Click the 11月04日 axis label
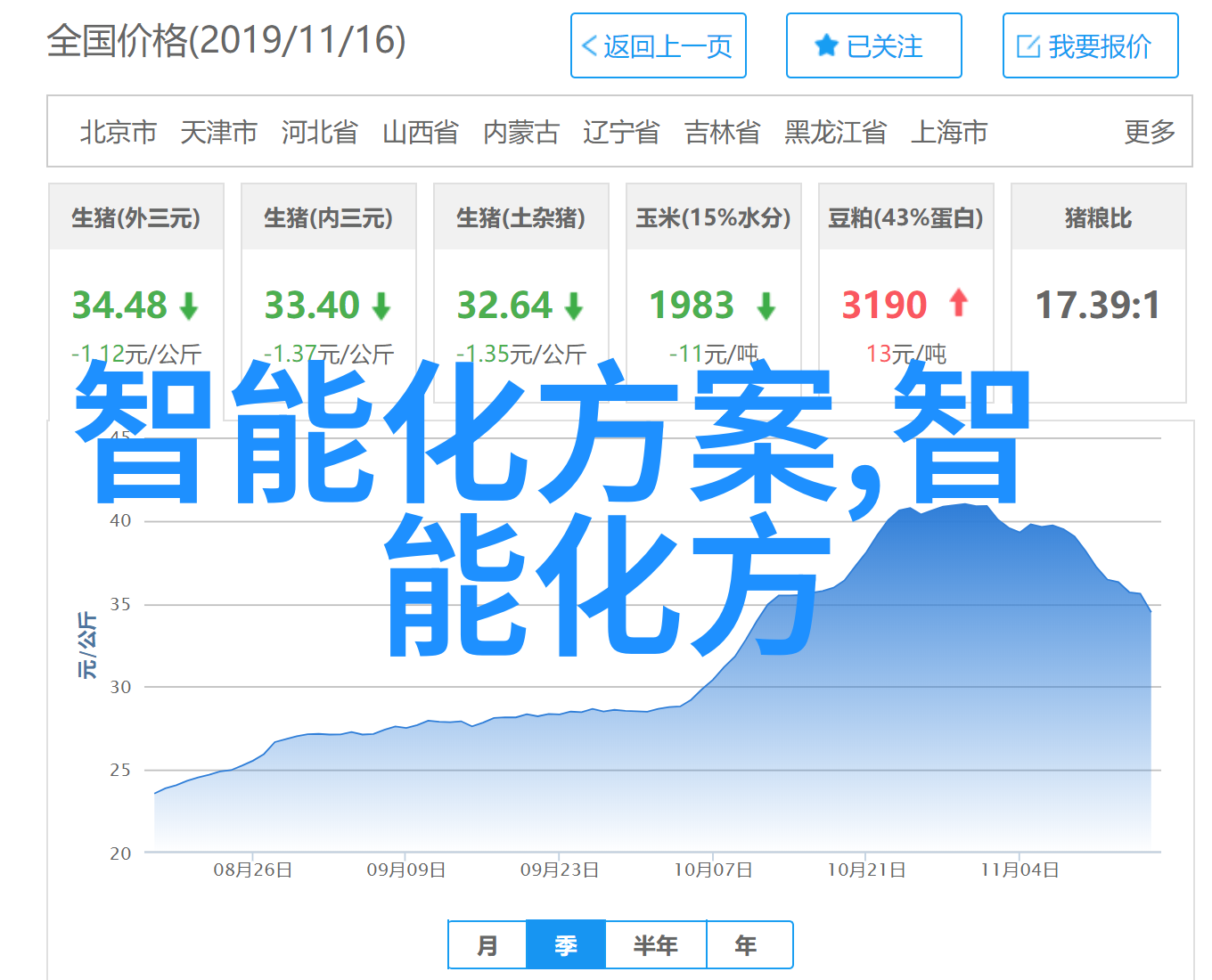The image size is (1212, 980). point(1020,870)
